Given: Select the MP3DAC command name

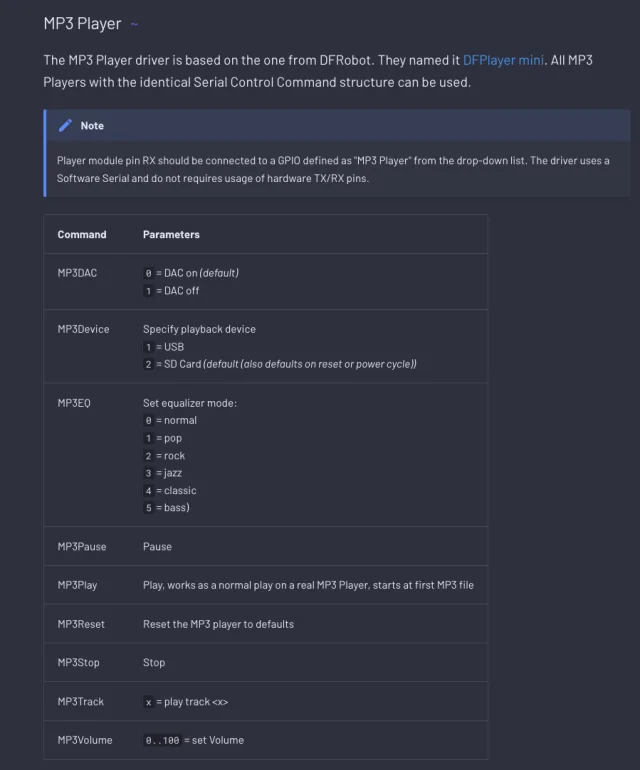Looking at the screenshot, I should (x=77, y=272).
